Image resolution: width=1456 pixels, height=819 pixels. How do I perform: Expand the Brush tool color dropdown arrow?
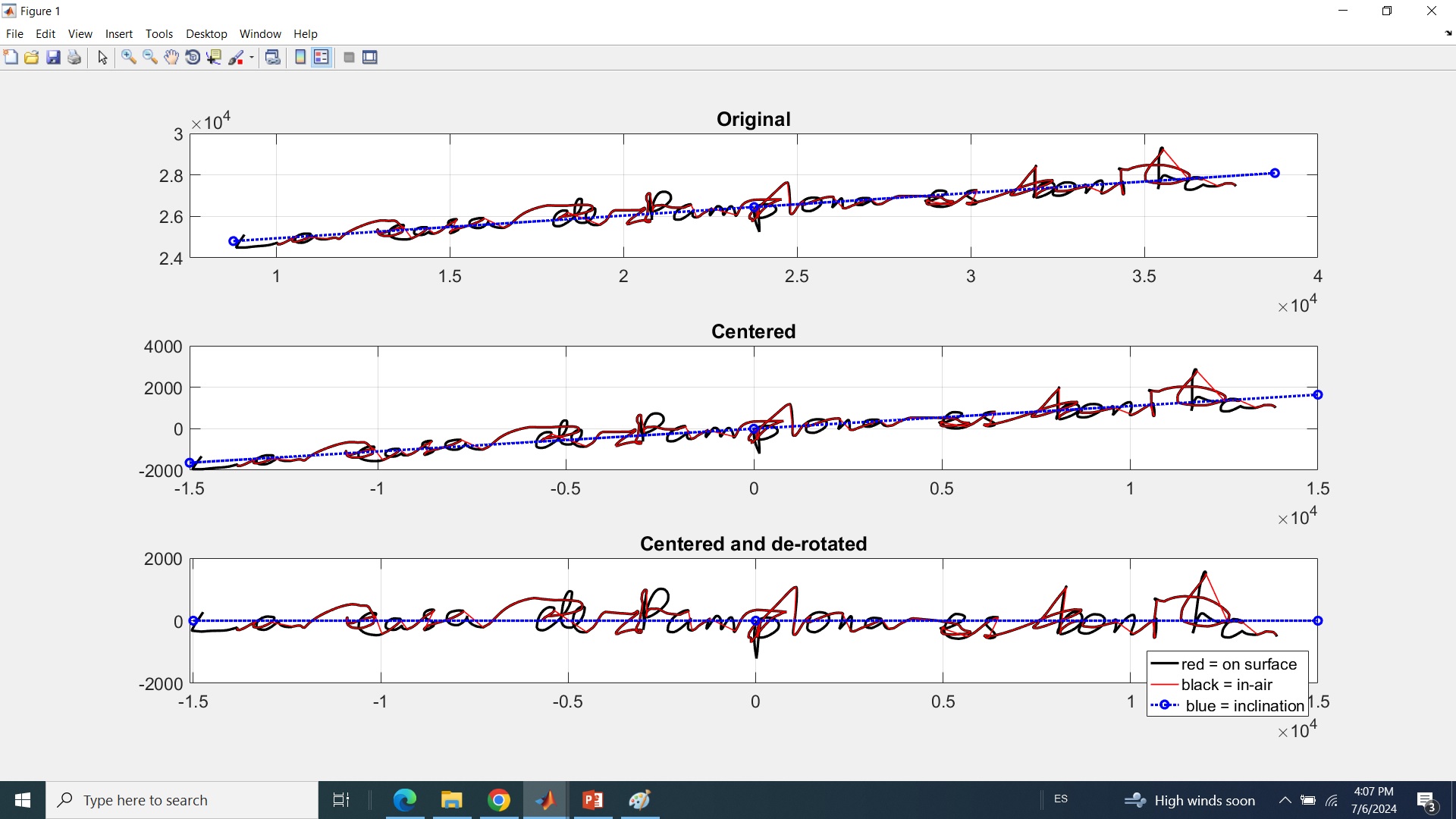pos(252,58)
